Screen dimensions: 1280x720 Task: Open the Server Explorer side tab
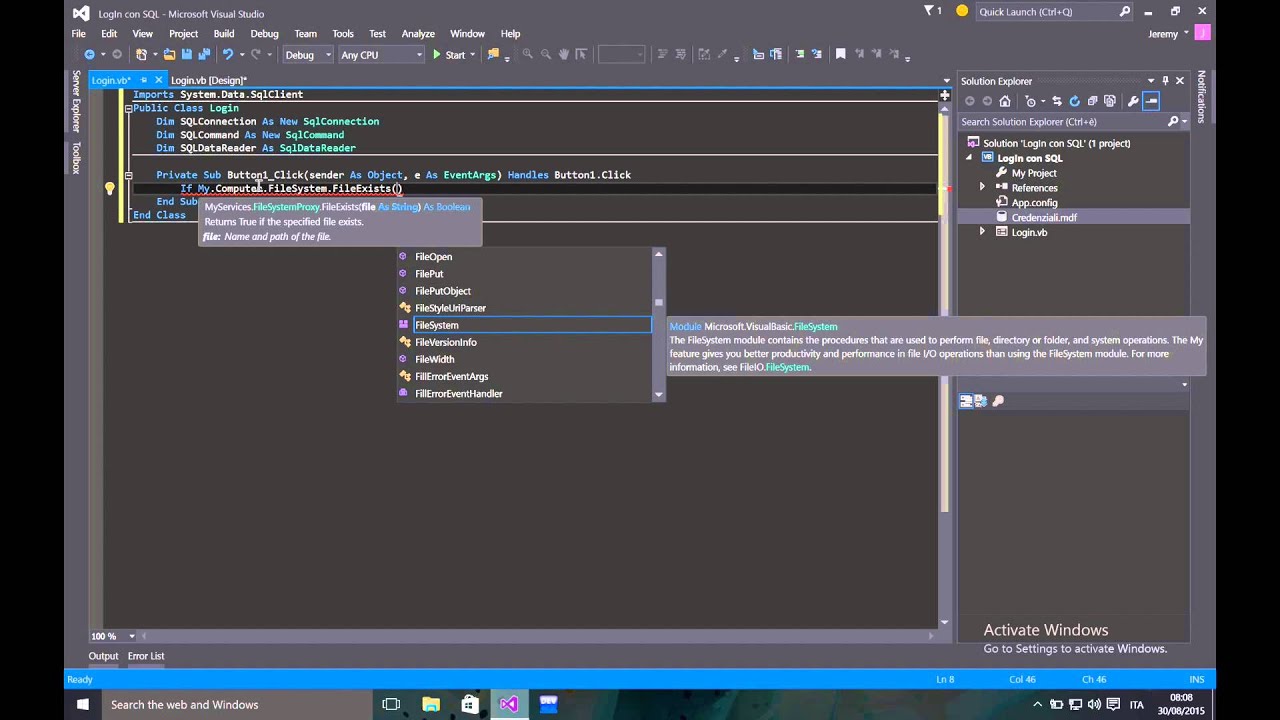(x=75, y=102)
